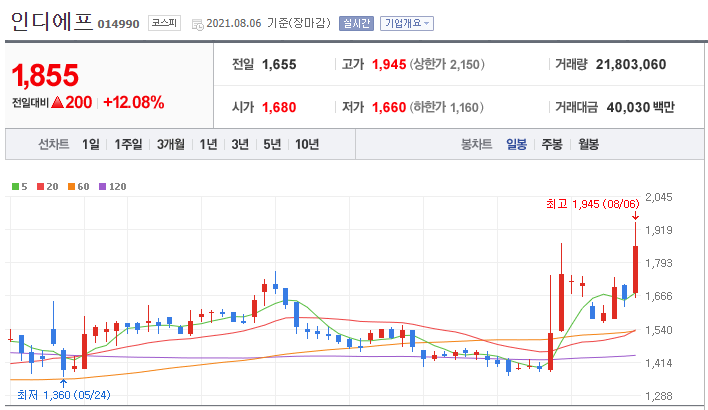Click the red 20-day moving average swatch
The width and height of the screenshot is (708, 410).
click(x=41, y=186)
